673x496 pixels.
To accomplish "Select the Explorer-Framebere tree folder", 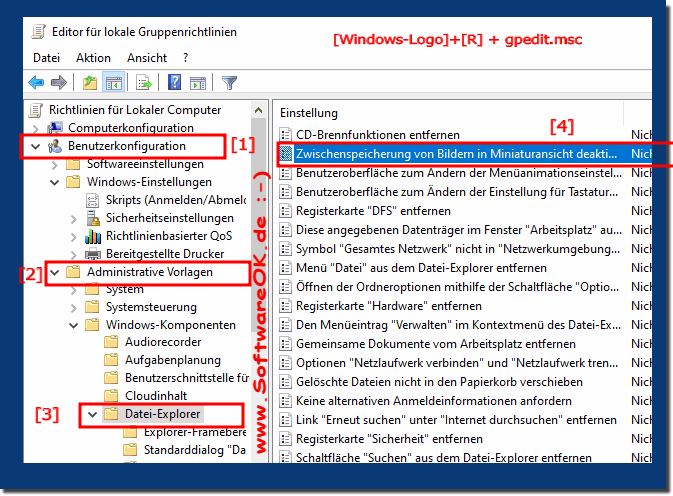I will (x=195, y=432).
